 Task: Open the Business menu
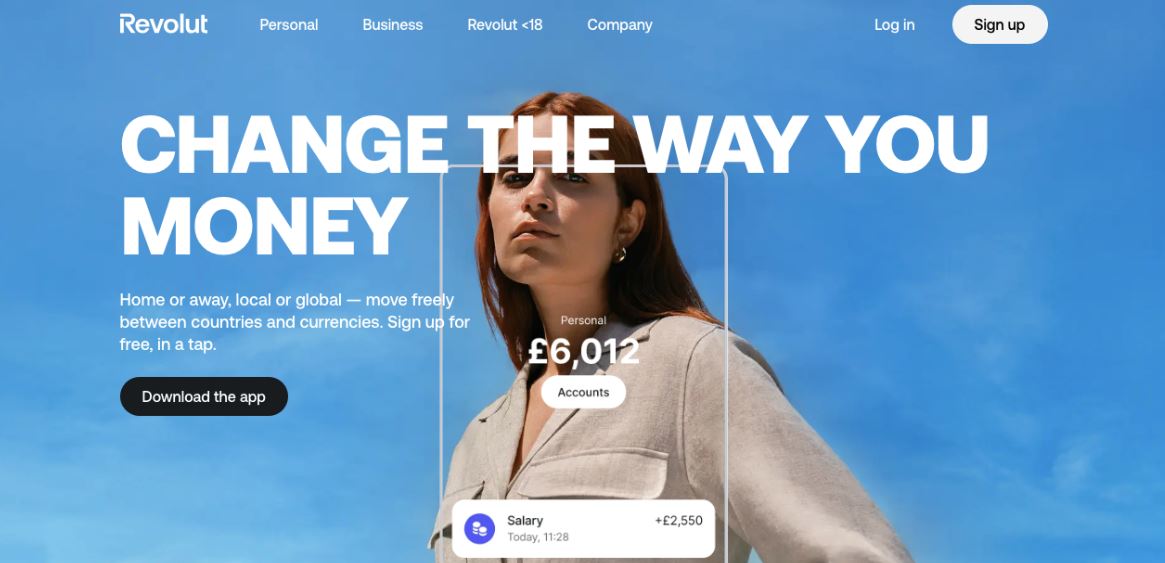[x=392, y=25]
